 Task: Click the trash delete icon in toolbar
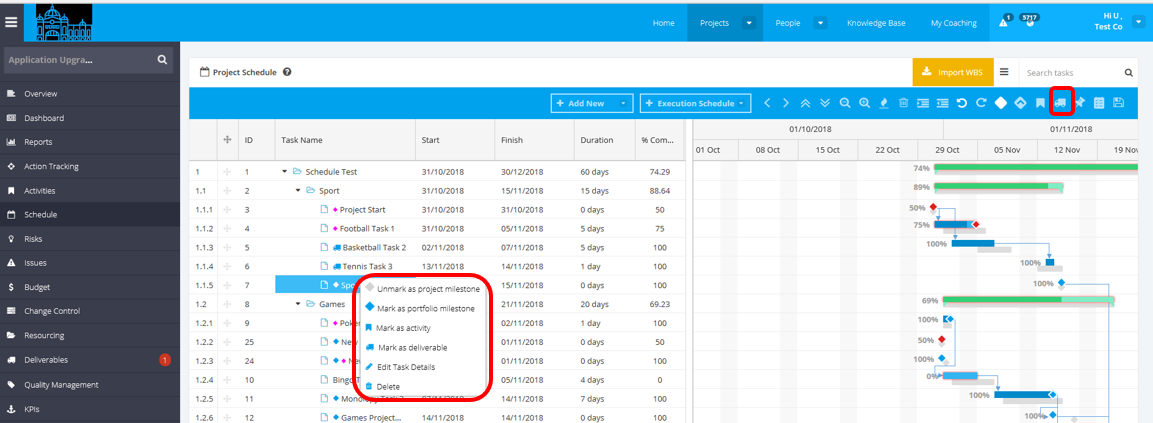point(904,103)
